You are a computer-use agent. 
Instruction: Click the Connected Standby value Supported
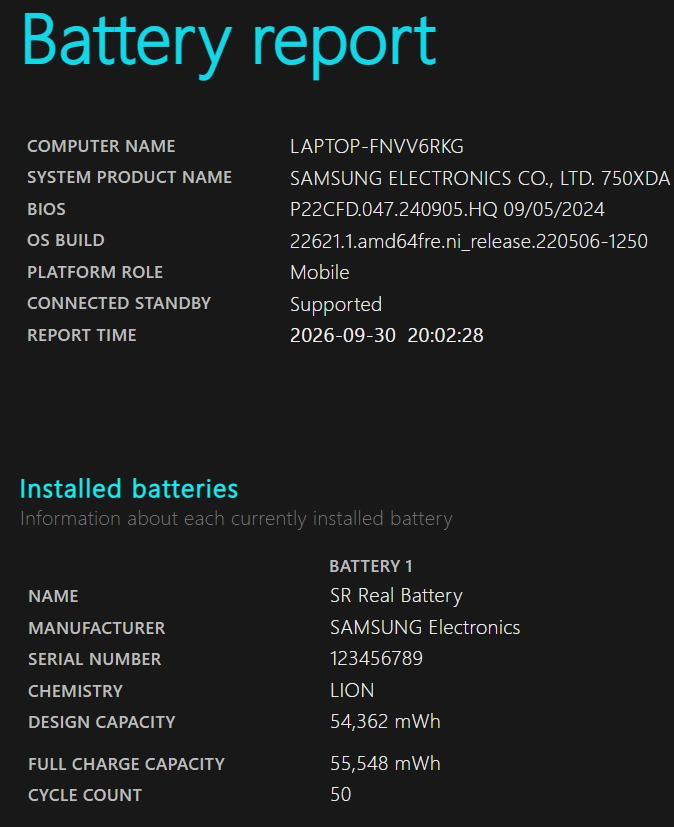[x=336, y=305]
